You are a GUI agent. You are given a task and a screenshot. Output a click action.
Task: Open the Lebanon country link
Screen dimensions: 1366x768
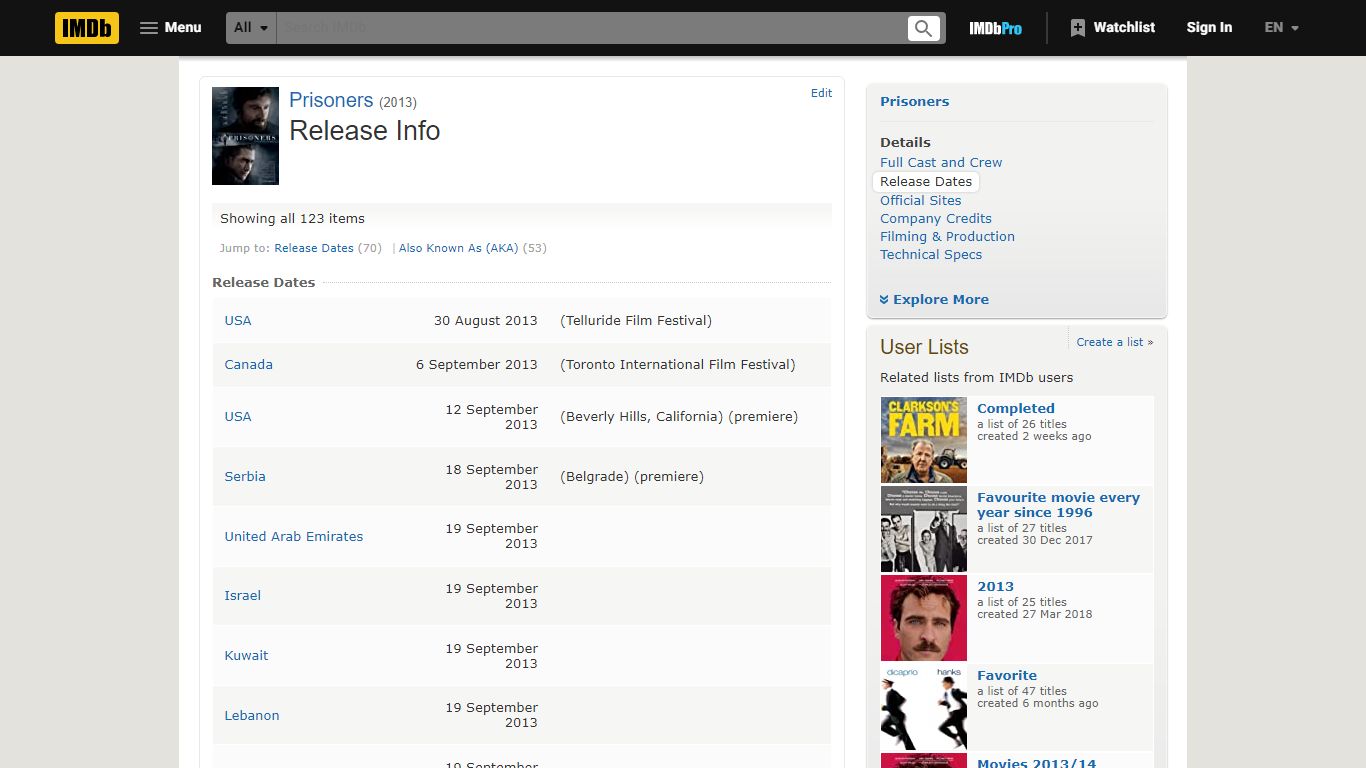252,716
